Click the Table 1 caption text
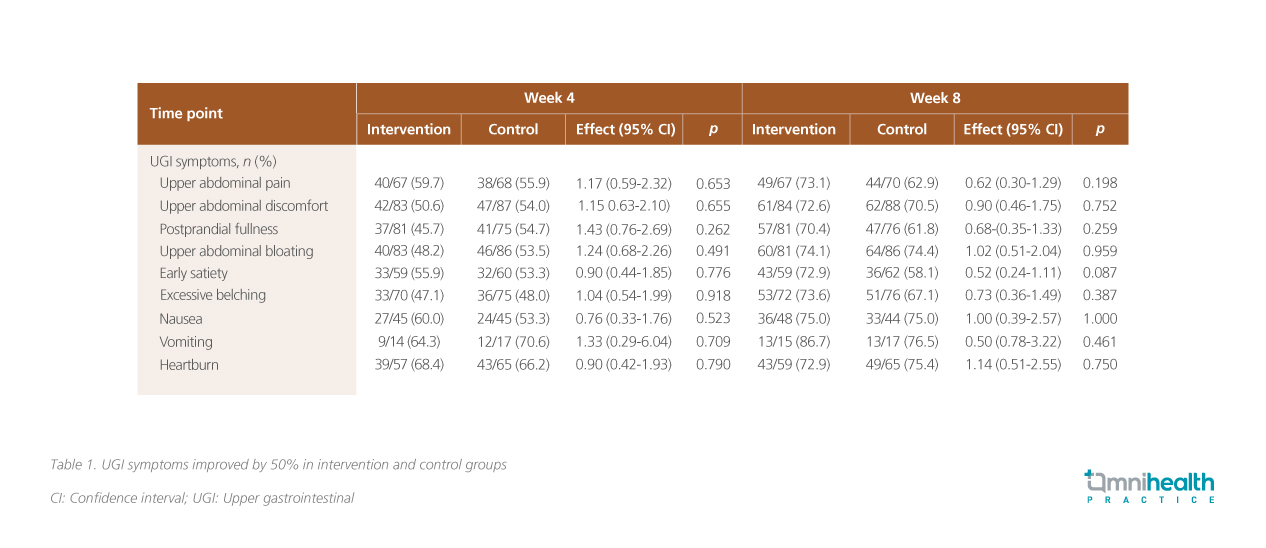1266x548 pixels. coord(278,465)
